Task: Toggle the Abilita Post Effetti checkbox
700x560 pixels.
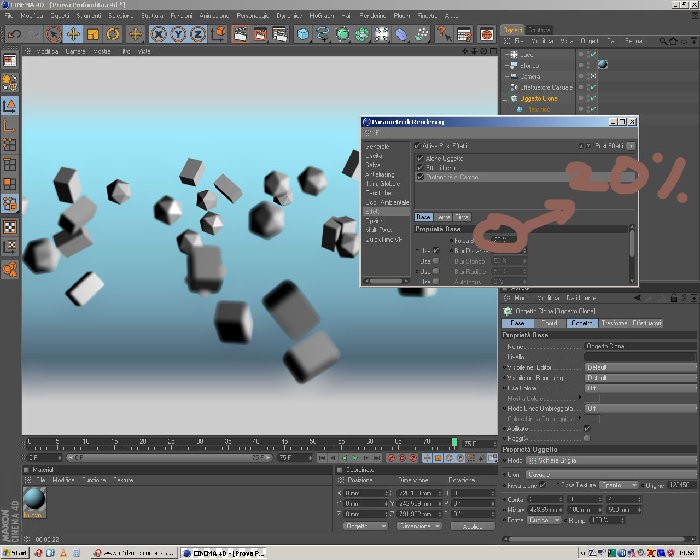Action: (417, 146)
